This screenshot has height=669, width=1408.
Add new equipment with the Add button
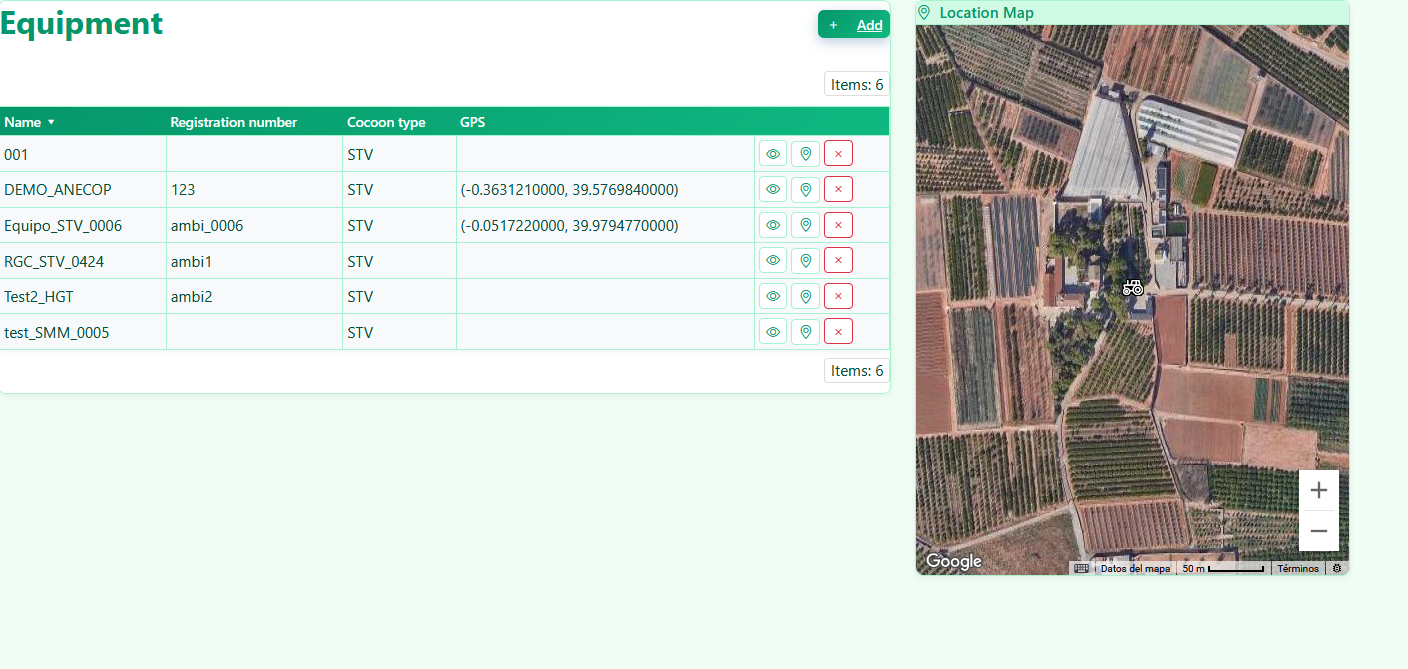point(854,25)
